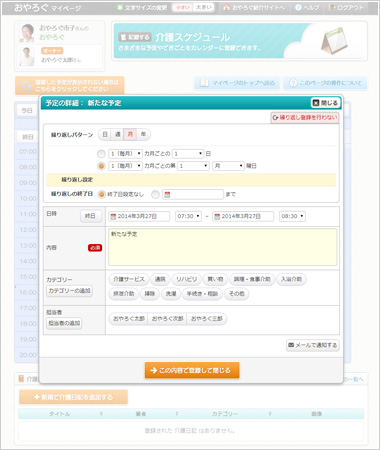Viewport: 380px width, 450px height.
Task: Click the orange この内容で登録して閉じる button
Action: (192, 370)
